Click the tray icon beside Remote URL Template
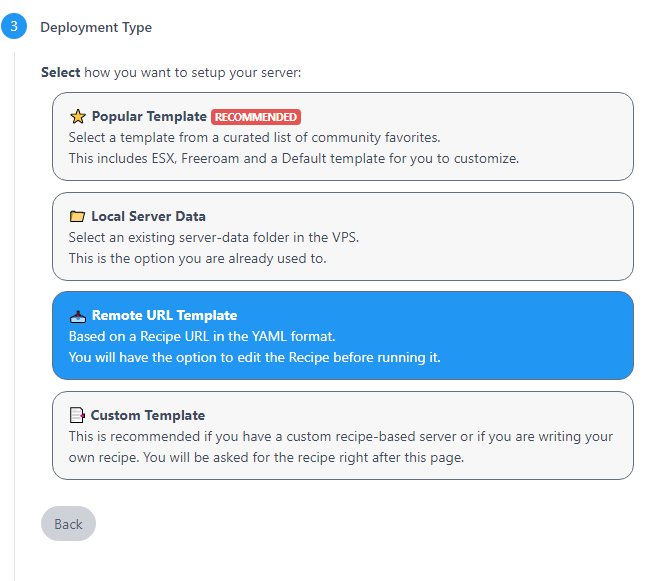The image size is (668, 581). pyautogui.click(x=78, y=316)
